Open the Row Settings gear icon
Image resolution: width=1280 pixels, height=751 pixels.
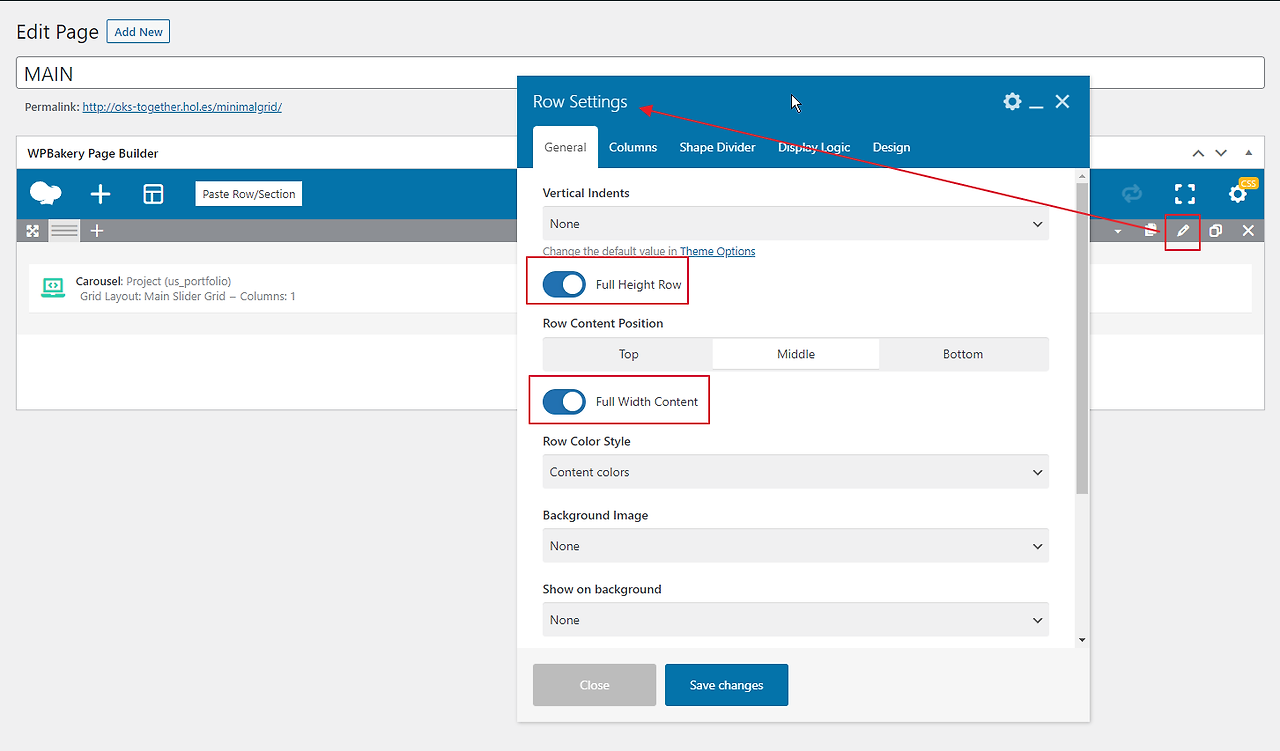point(1012,102)
